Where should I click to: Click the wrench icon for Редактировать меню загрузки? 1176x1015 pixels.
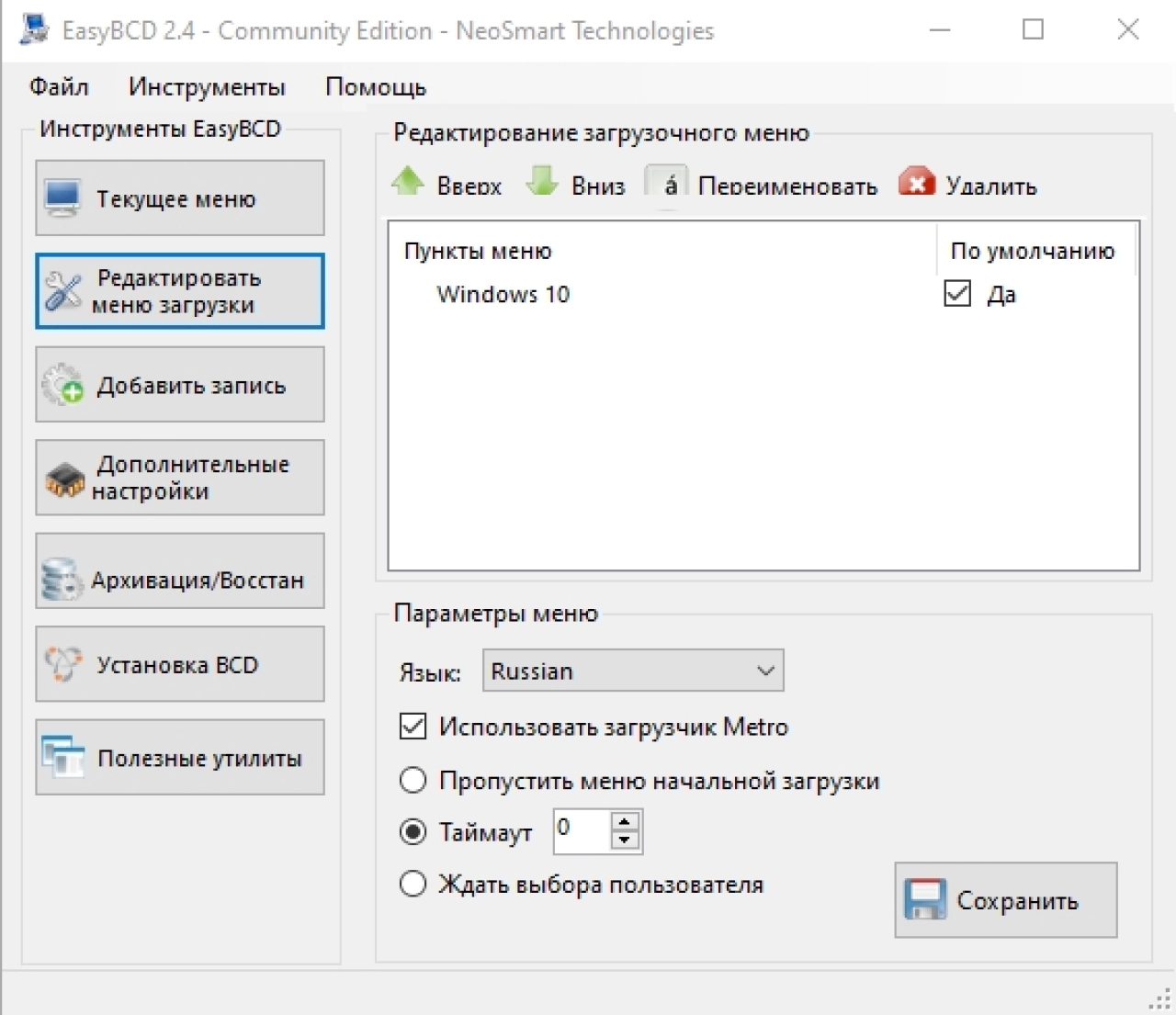click(x=63, y=291)
